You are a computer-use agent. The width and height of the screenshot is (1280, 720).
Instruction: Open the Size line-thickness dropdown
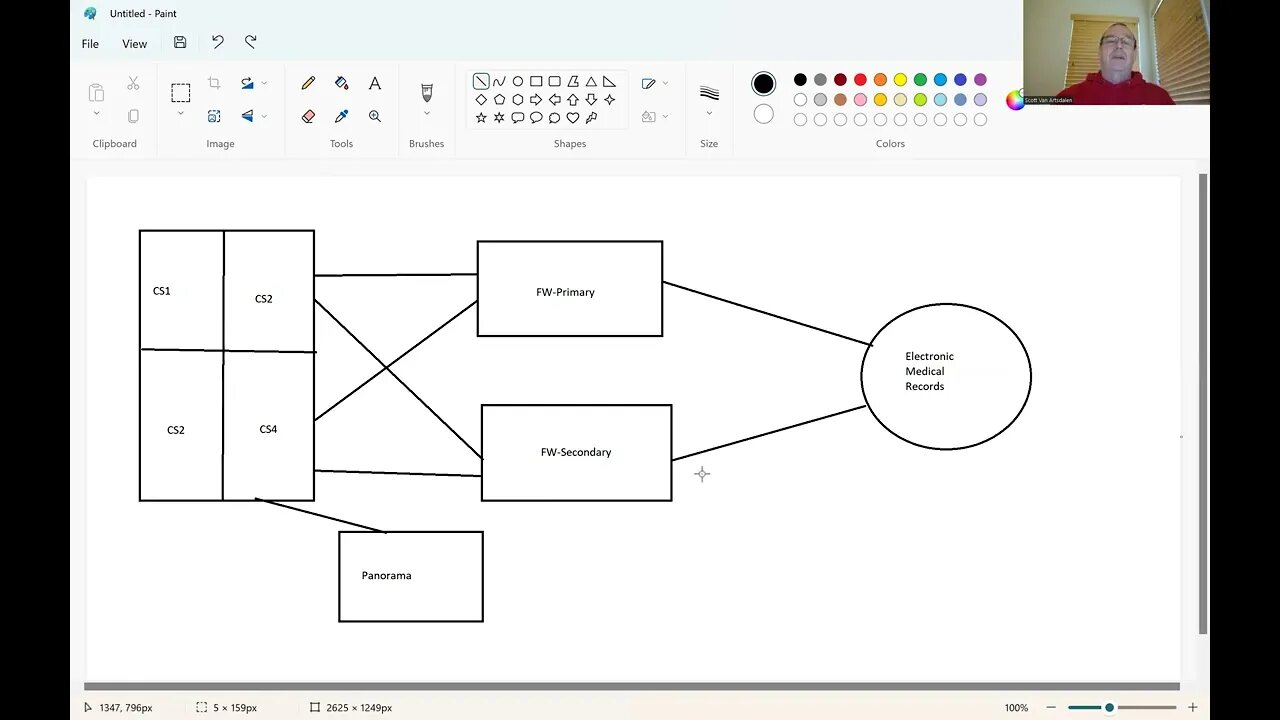coord(709,113)
